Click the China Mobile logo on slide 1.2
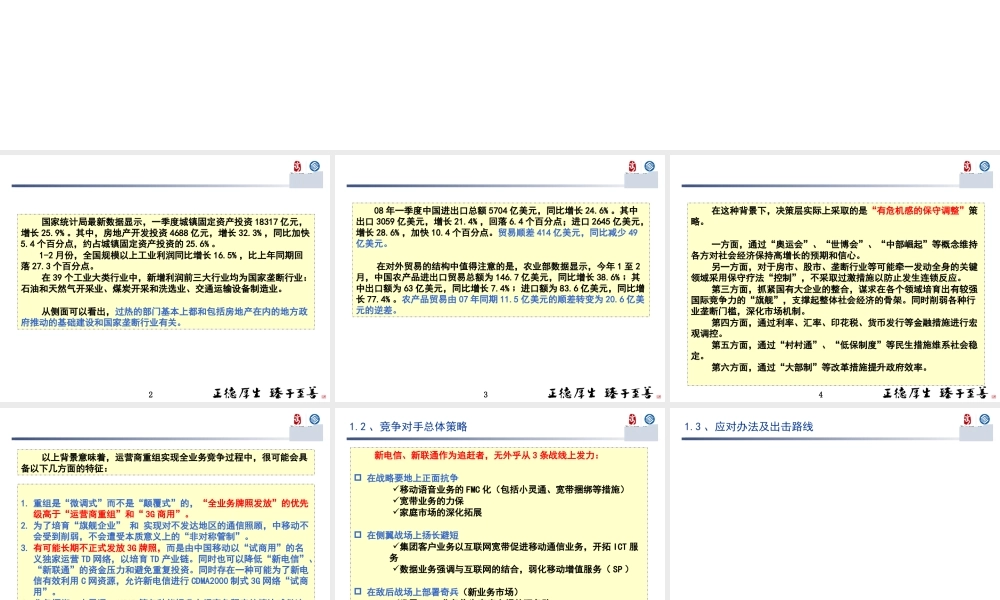The width and height of the screenshot is (1000, 600). click(x=649, y=419)
